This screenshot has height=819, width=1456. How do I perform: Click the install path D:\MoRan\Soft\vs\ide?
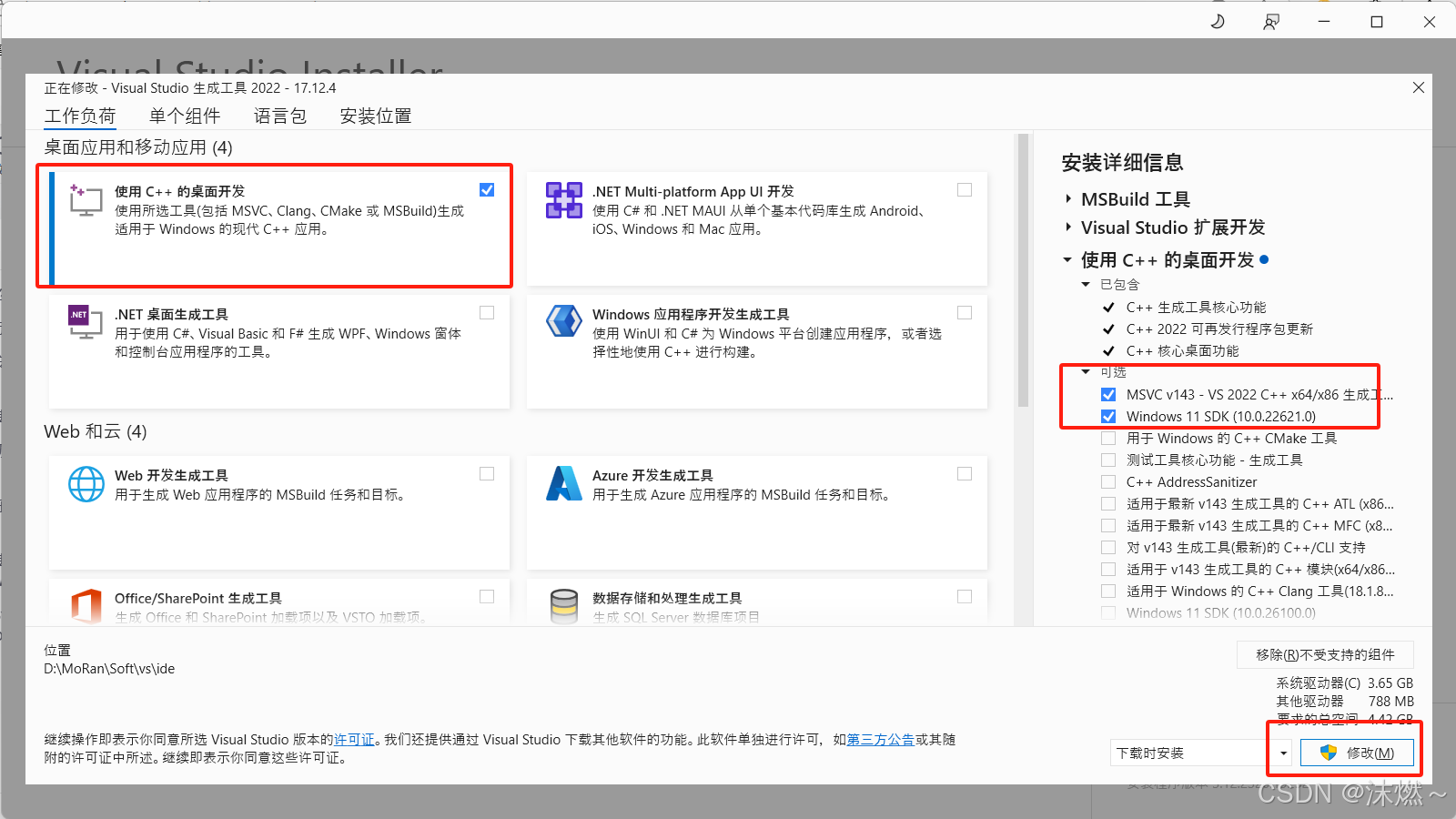coord(109,668)
